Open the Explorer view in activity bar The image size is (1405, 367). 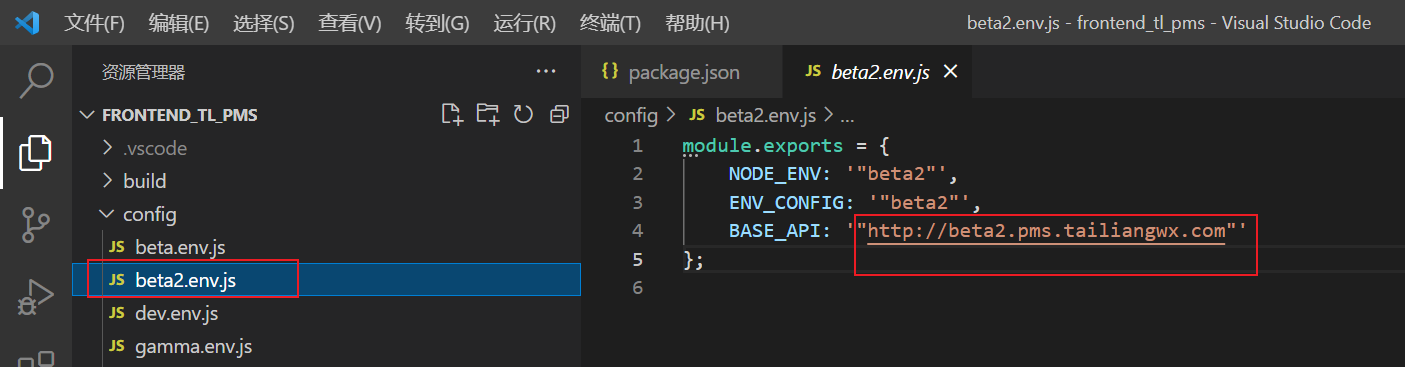tap(36, 152)
